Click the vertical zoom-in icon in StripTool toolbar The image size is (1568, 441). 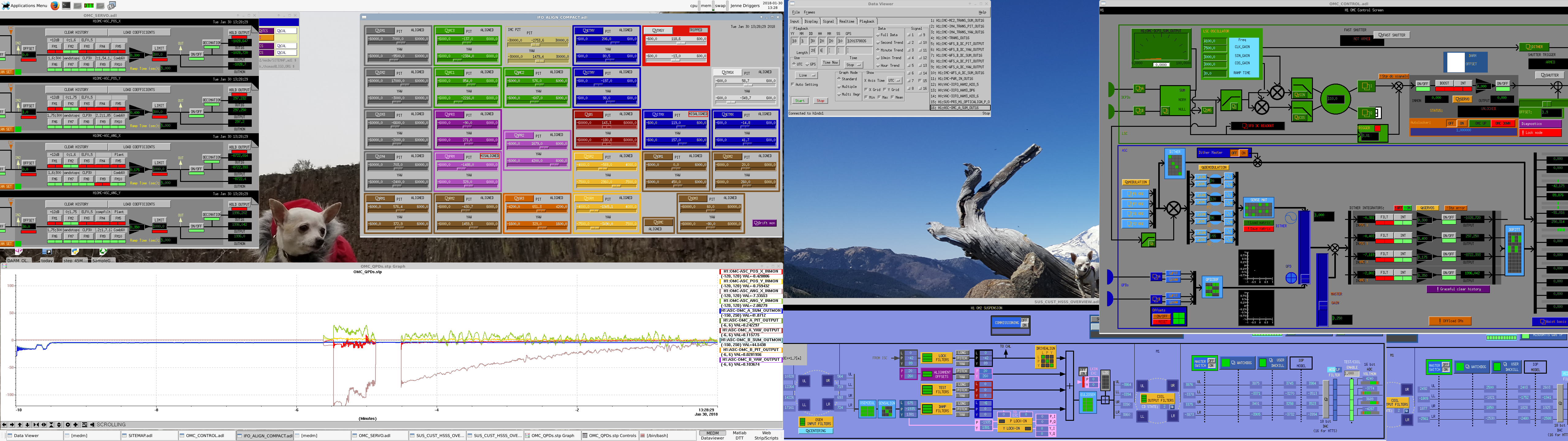pyautogui.click(x=52, y=424)
